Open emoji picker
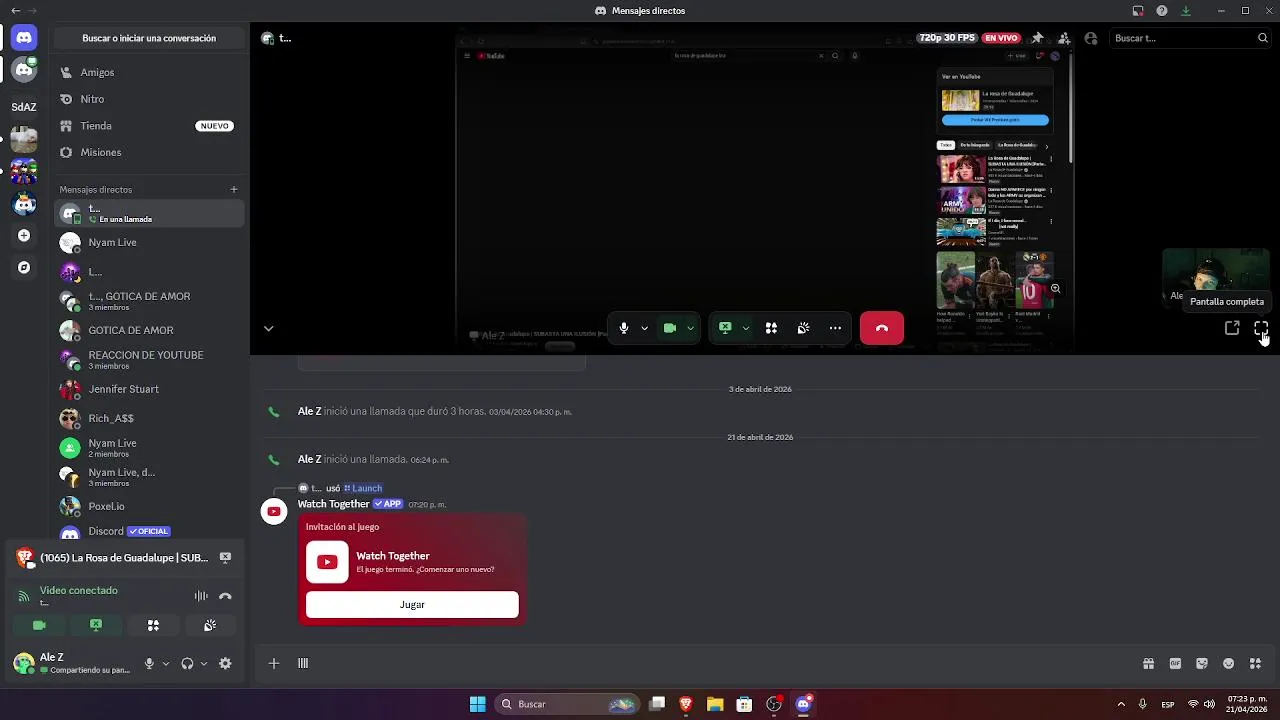Screen dimensions: 1280x720 1229,663
